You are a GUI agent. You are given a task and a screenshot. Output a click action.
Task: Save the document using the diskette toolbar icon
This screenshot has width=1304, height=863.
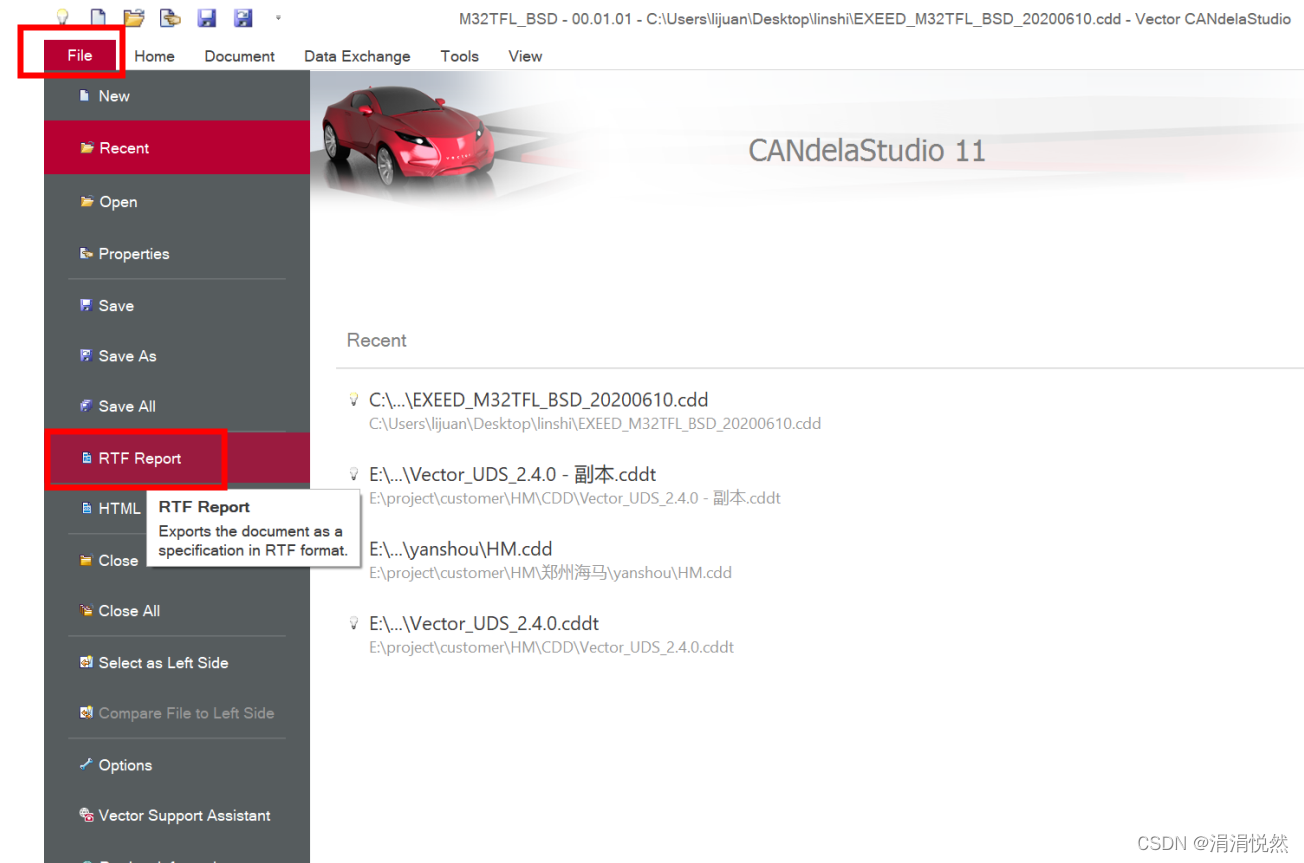coord(207,17)
